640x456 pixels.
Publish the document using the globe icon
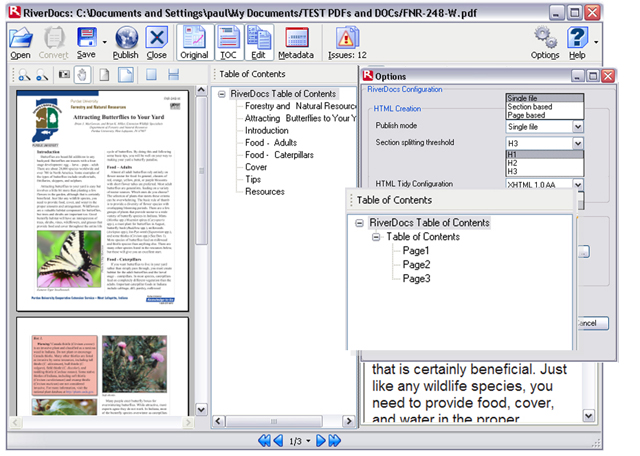pos(126,43)
